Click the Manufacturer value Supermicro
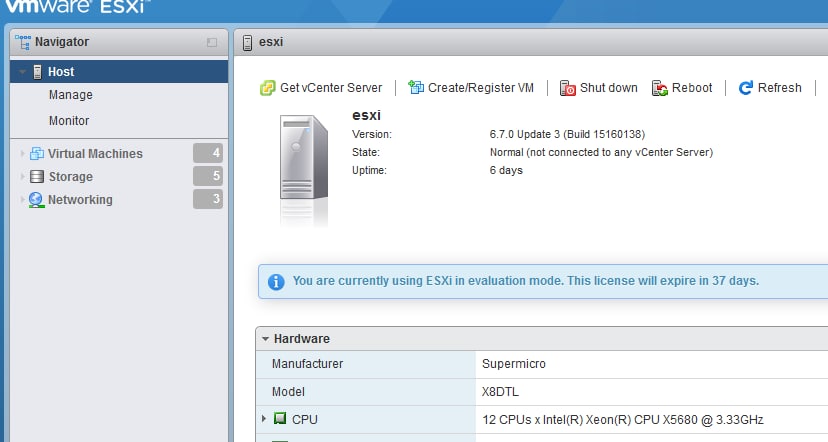Screen dimensions: 828x442 514,364
